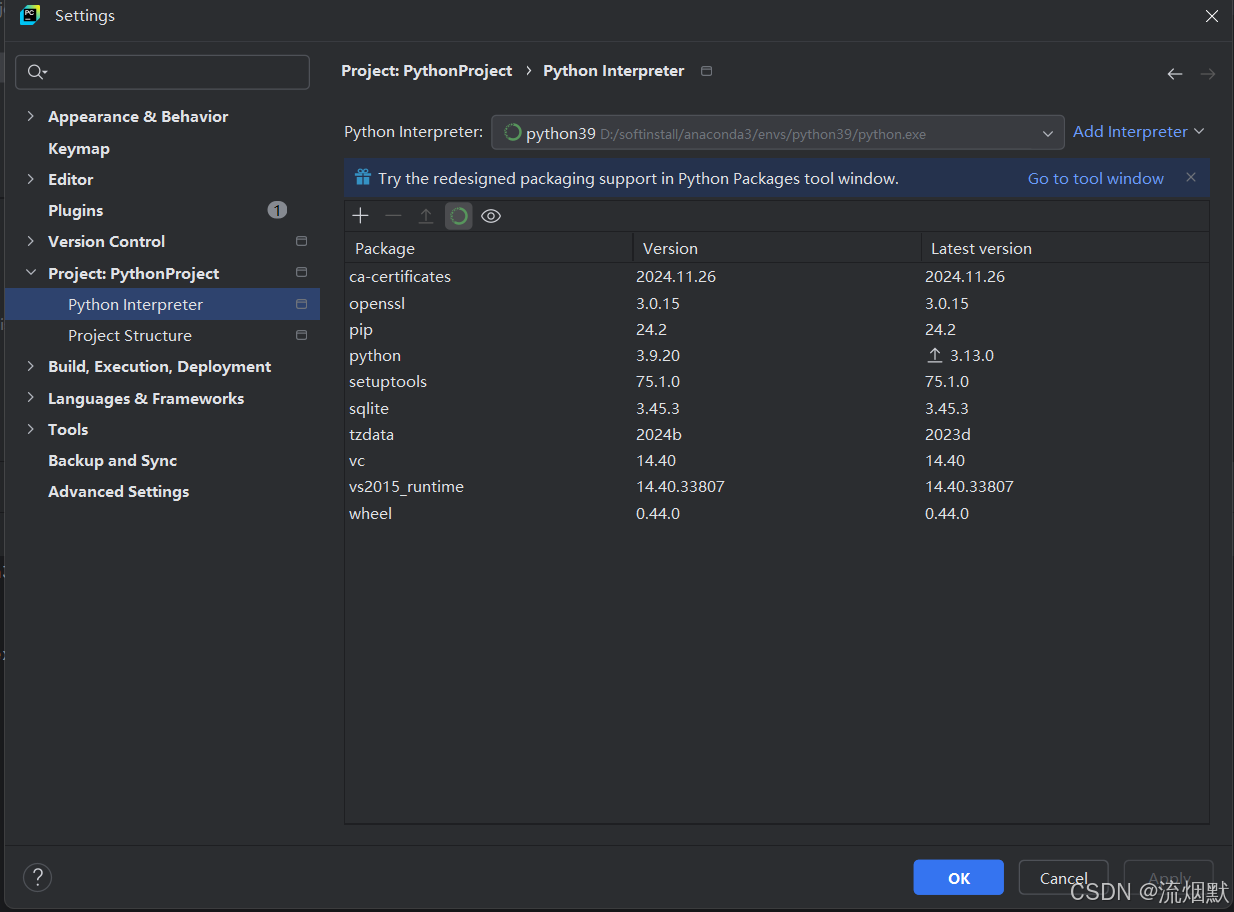This screenshot has width=1234, height=912.
Task: Select the wheel package row
Action: (777, 513)
